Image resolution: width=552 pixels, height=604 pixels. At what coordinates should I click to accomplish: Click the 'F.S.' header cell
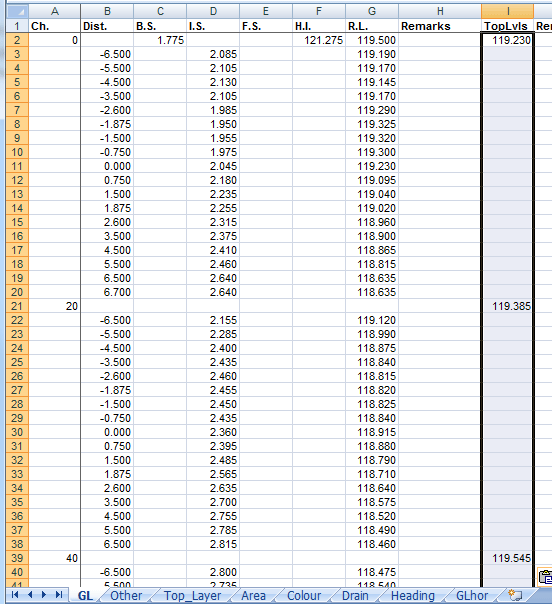pos(266,26)
